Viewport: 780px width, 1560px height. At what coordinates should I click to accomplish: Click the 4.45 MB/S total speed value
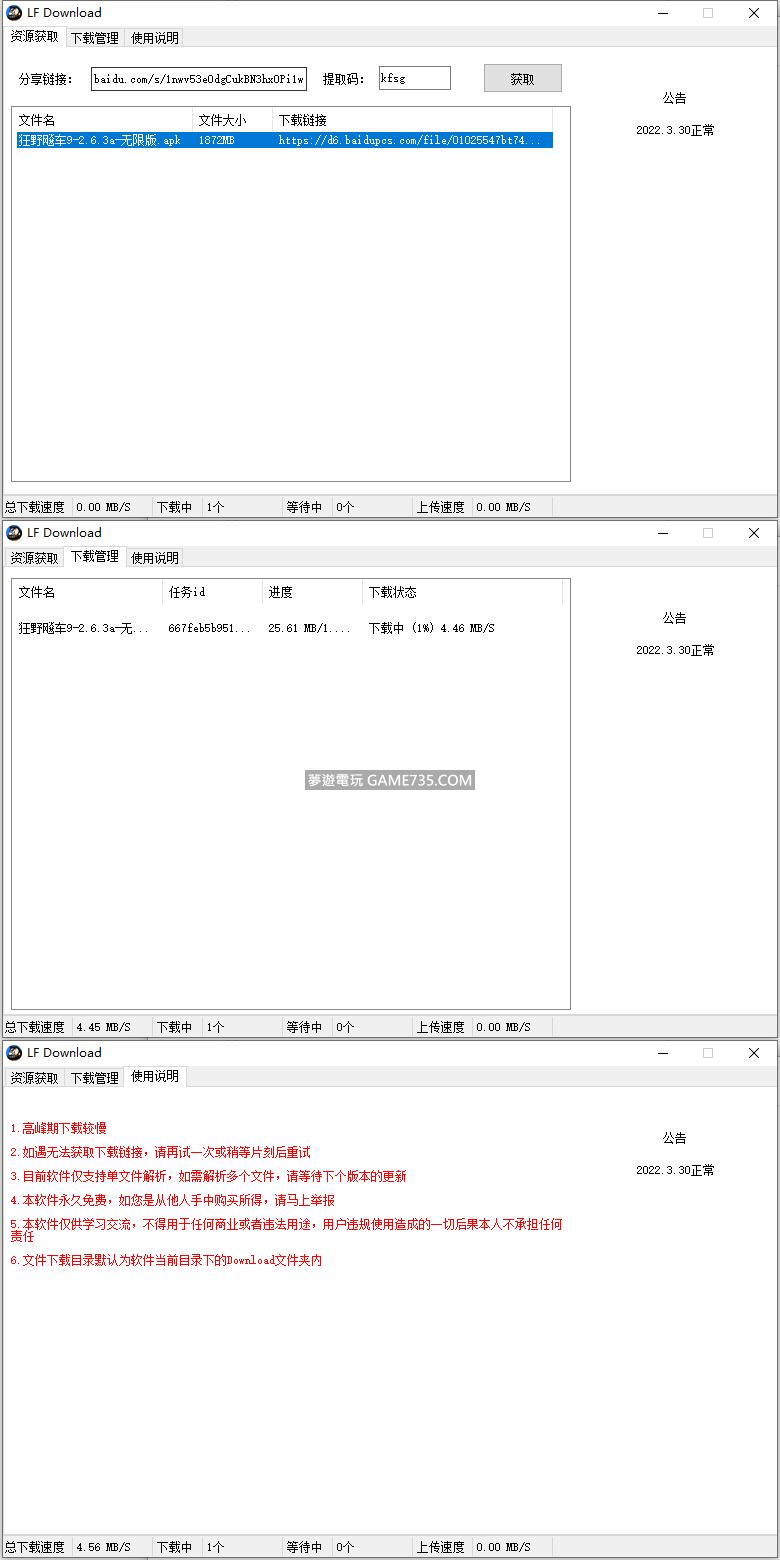pos(103,1027)
